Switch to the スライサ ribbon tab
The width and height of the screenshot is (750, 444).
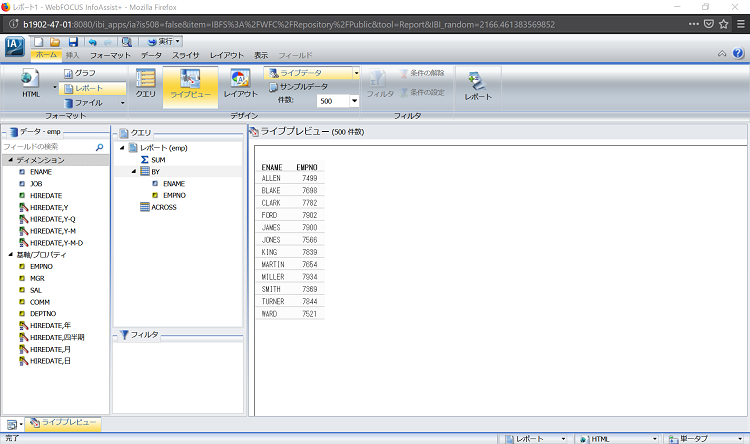(x=186, y=55)
